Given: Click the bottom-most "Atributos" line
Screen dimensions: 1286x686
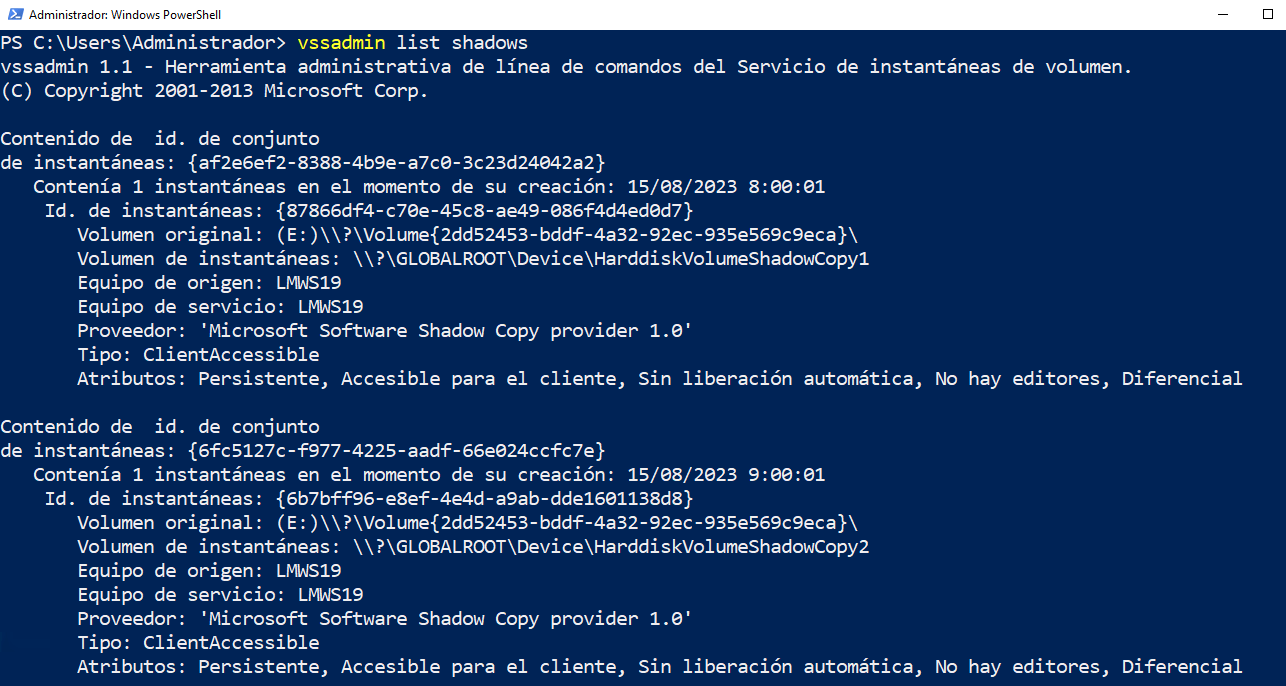Looking at the screenshot, I should (659, 667).
